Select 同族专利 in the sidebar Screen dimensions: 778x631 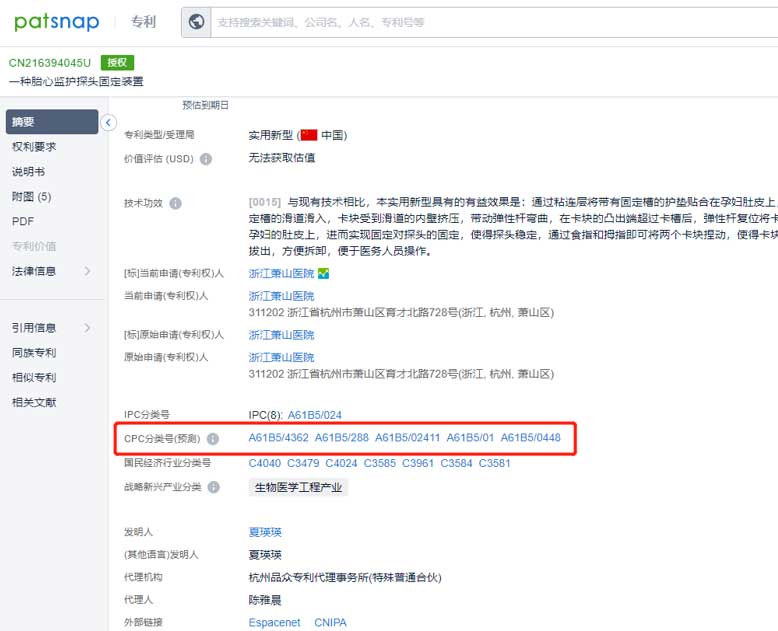click(34, 353)
